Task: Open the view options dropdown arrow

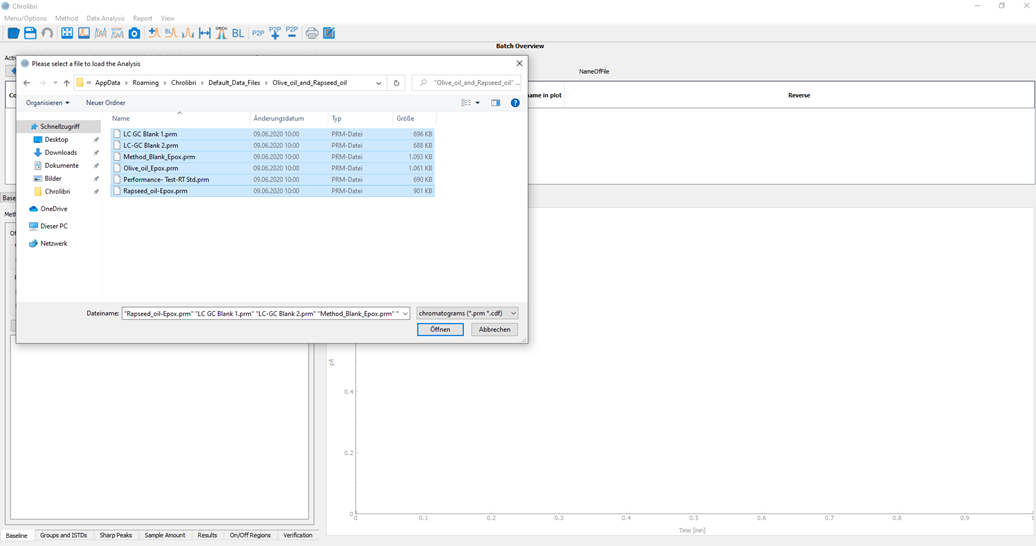Action: click(478, 102)
